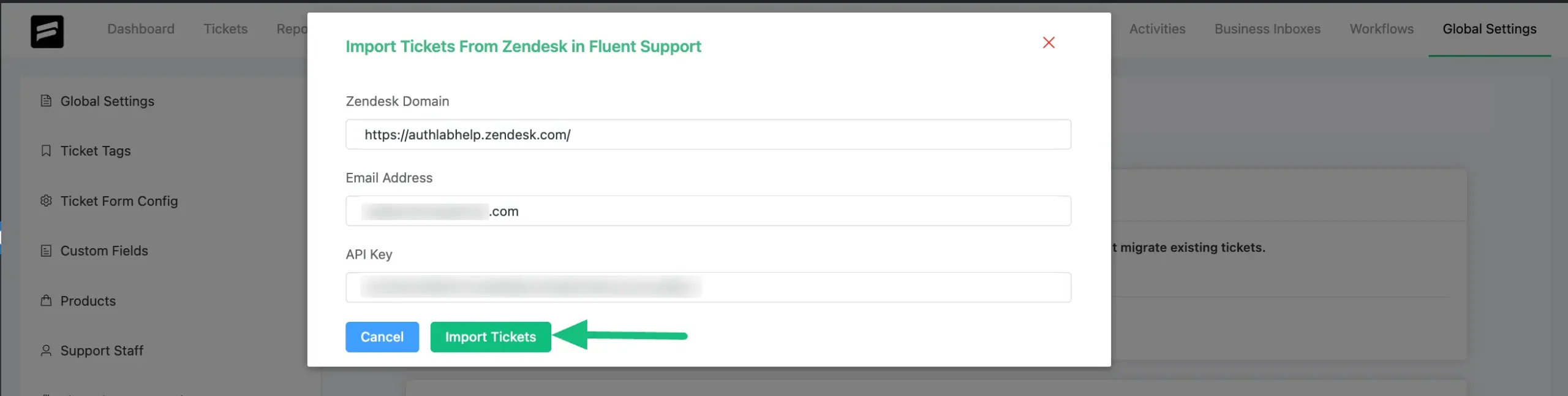Open the Business Inboxes tab

[x=1267, y=29]
